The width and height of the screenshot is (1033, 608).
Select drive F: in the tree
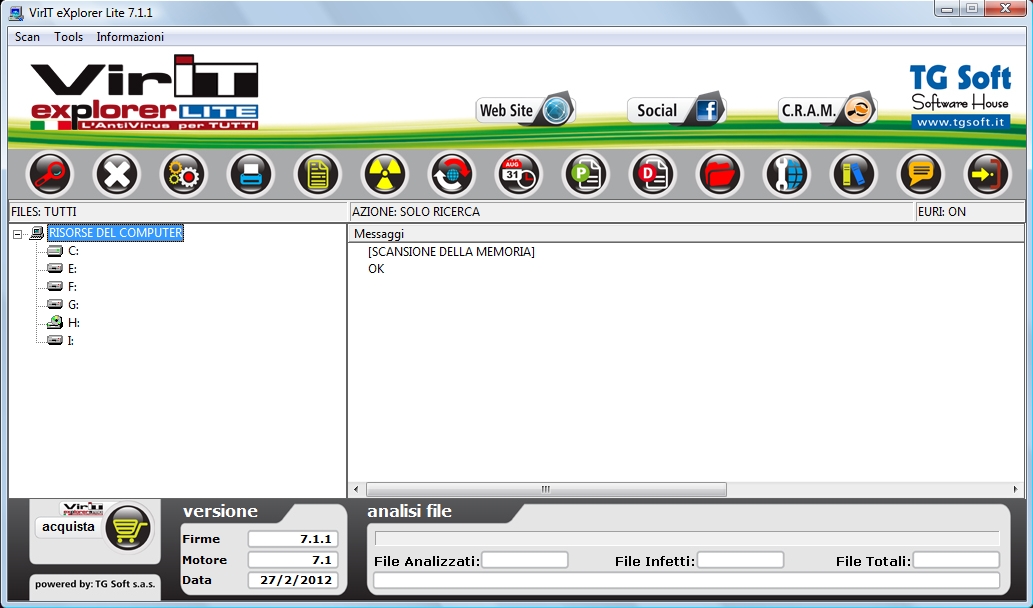coord(72,287)
